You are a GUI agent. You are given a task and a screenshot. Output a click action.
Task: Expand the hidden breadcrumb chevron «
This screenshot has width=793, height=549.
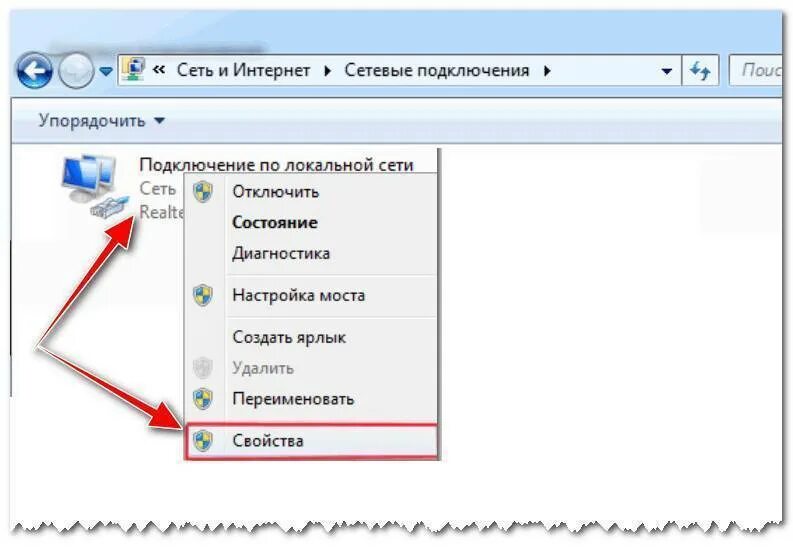click(159, 70)
